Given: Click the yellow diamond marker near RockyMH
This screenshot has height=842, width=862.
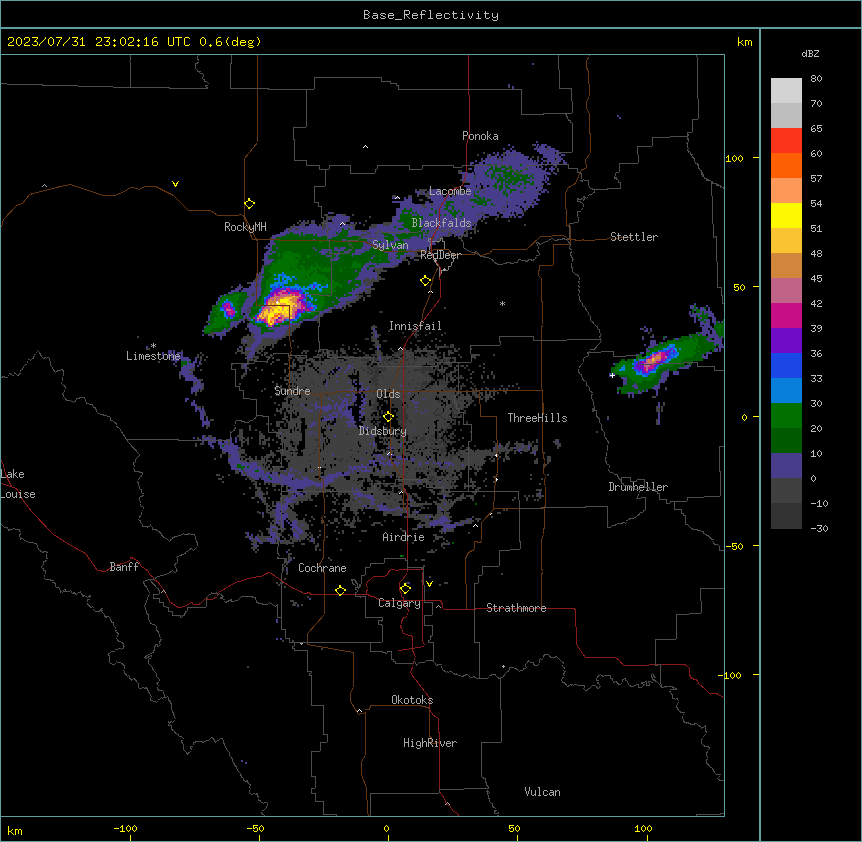Looking at the screenshot, I should tap(250, 204).
